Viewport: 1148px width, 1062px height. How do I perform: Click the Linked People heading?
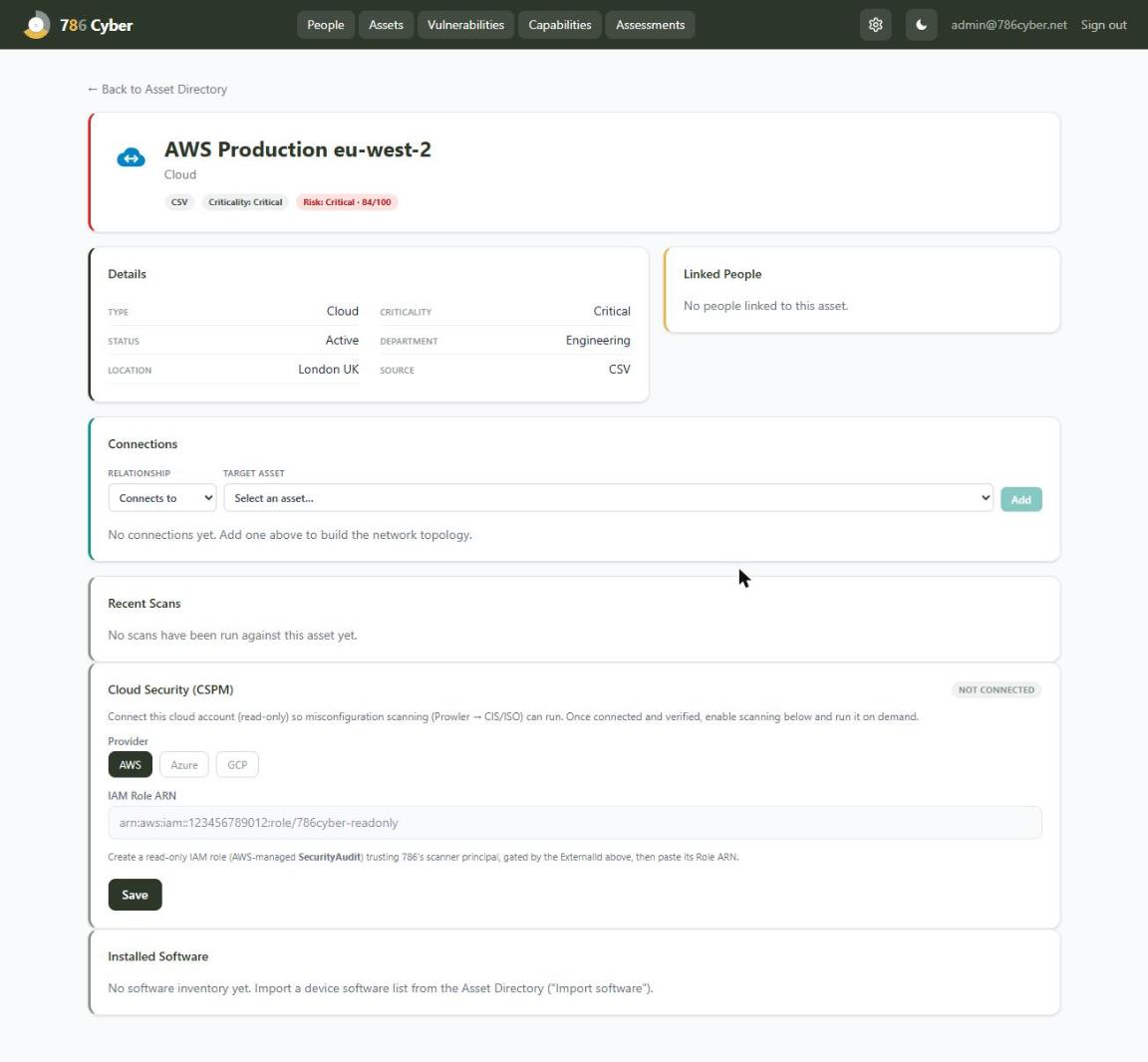pyautogui.click(x=721, y=274)
